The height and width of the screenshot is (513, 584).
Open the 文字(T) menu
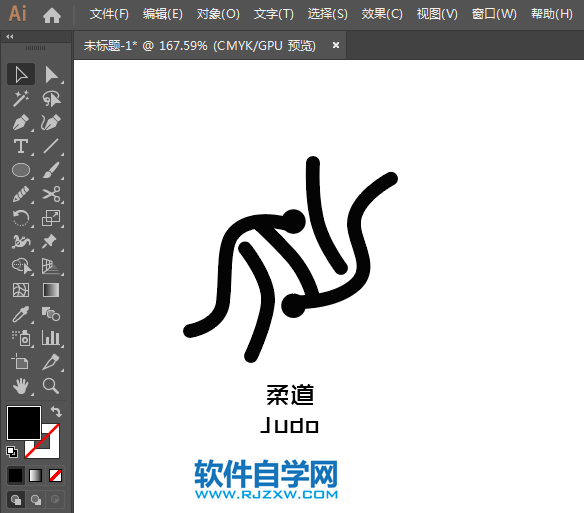pos(274,14)
